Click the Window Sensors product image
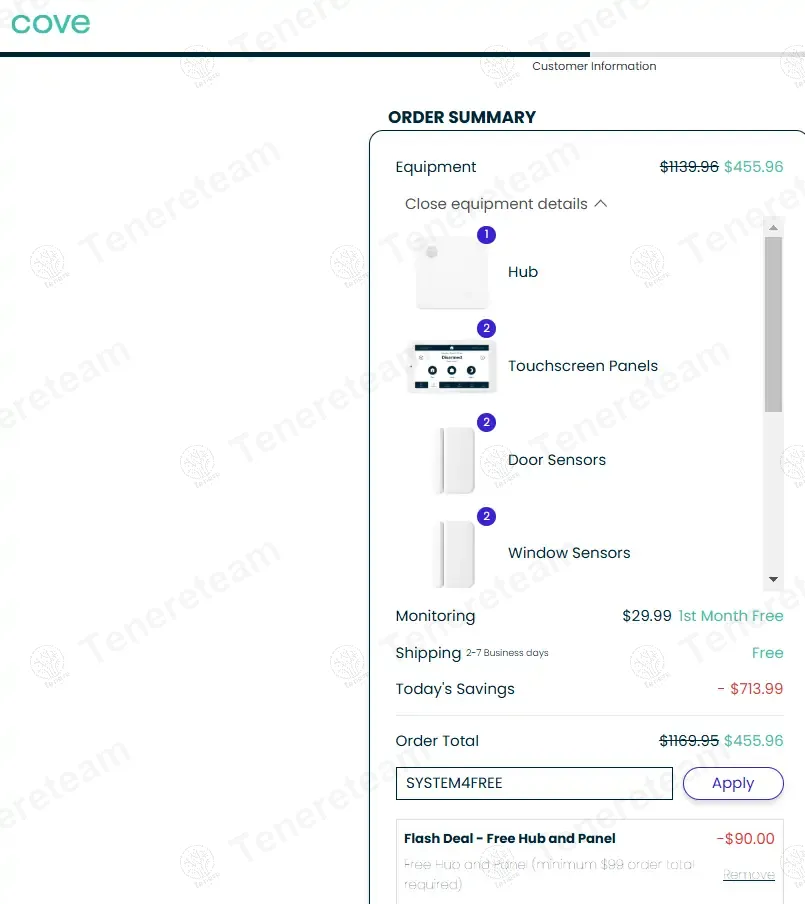The image size is (805, 904). pyautogui.click(x=453, y=553)
